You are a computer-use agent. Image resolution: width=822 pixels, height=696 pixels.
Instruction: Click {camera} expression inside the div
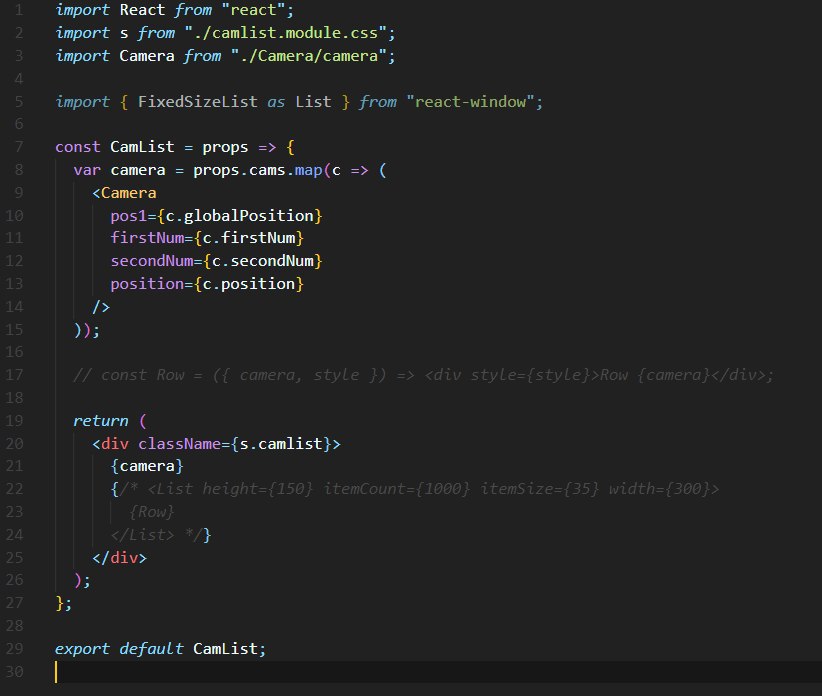[147, 466]
